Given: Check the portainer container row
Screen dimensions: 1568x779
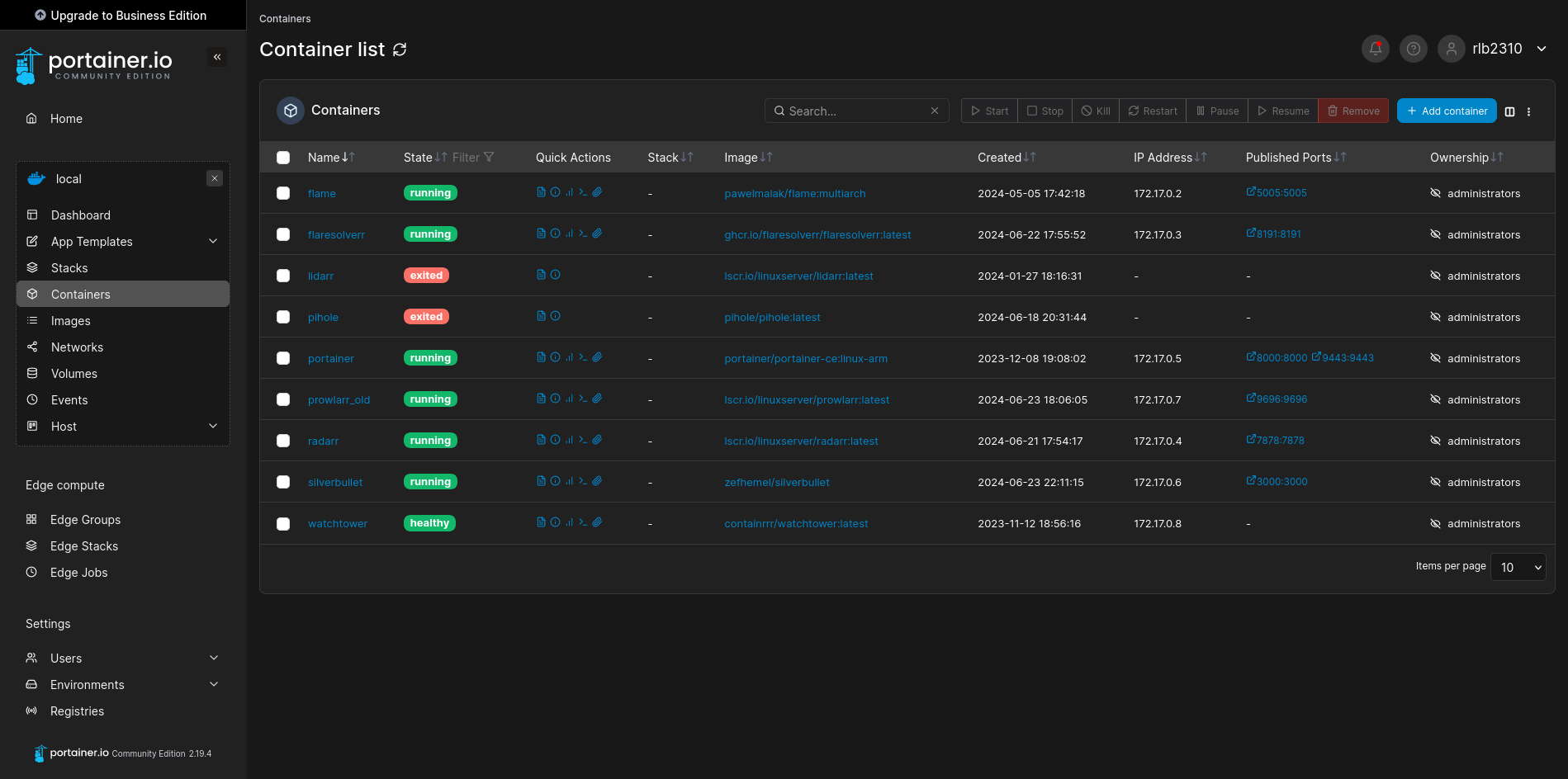Looking at the screenshot, I should (283, 358).
